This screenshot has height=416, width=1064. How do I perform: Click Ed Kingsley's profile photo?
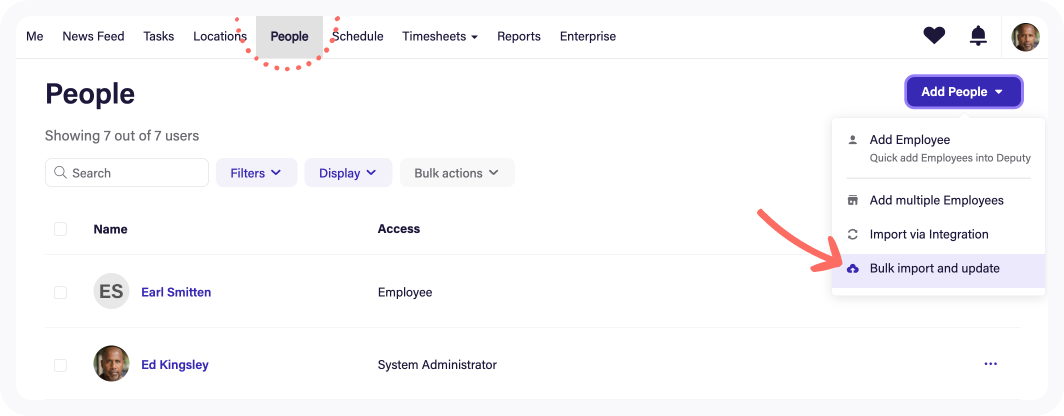[111, 364]
